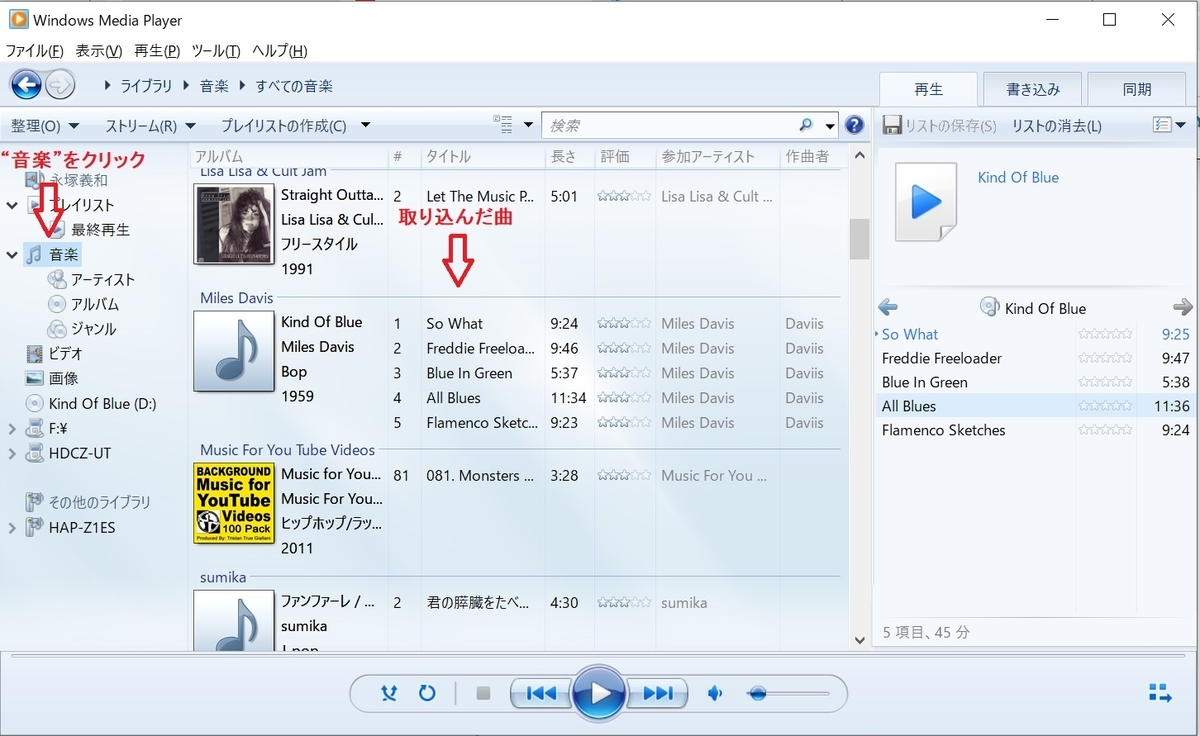1200x736 pixels.
Task: Open the ヘルプ(H) menu
Action: 279,51
